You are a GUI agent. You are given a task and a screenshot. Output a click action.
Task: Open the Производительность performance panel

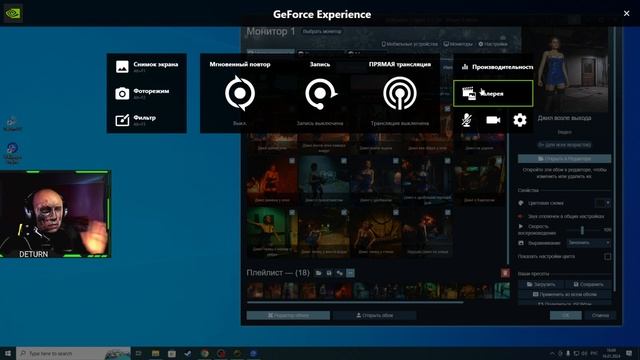[x=493, y=67]
